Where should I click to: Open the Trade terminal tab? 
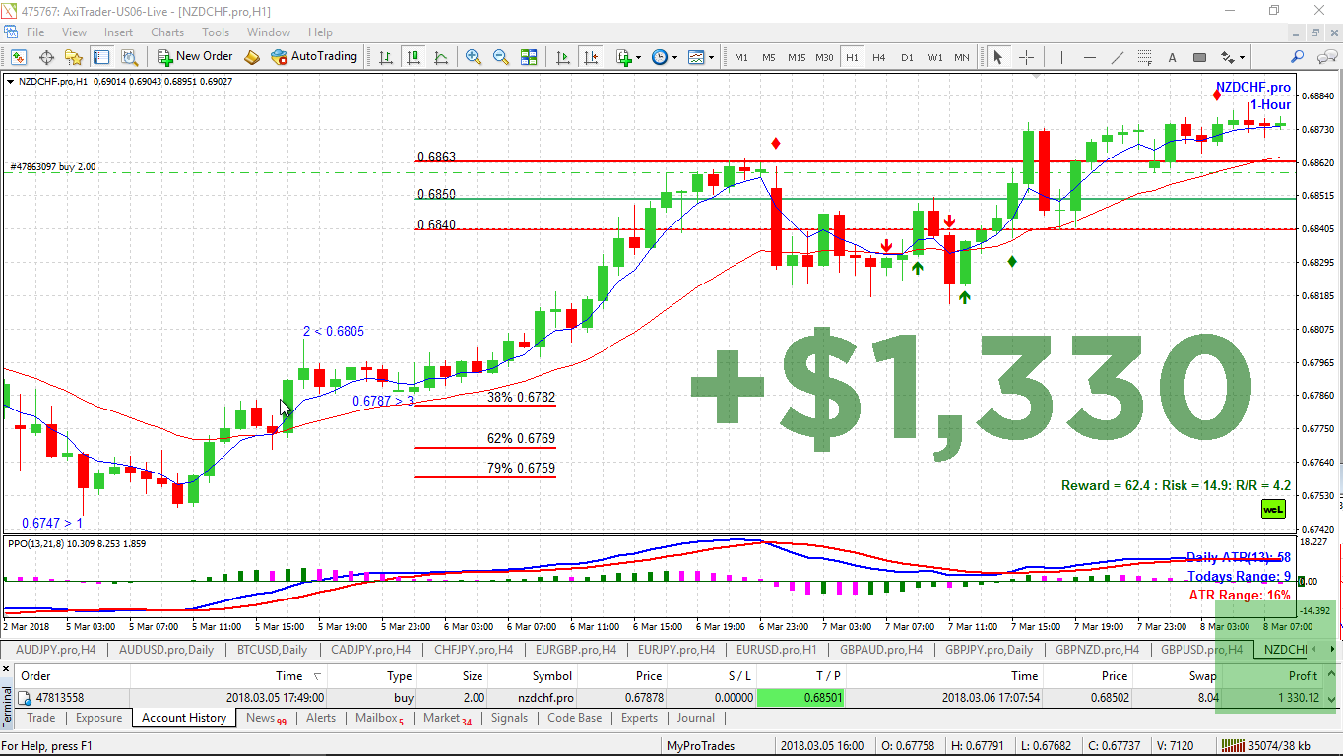point(41,718)
